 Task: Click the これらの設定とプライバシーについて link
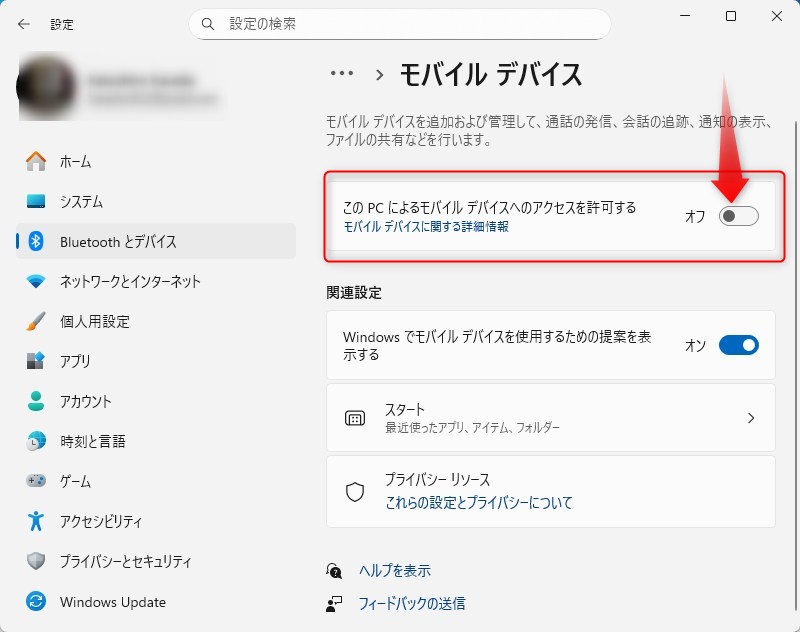(x=479, y=503)
